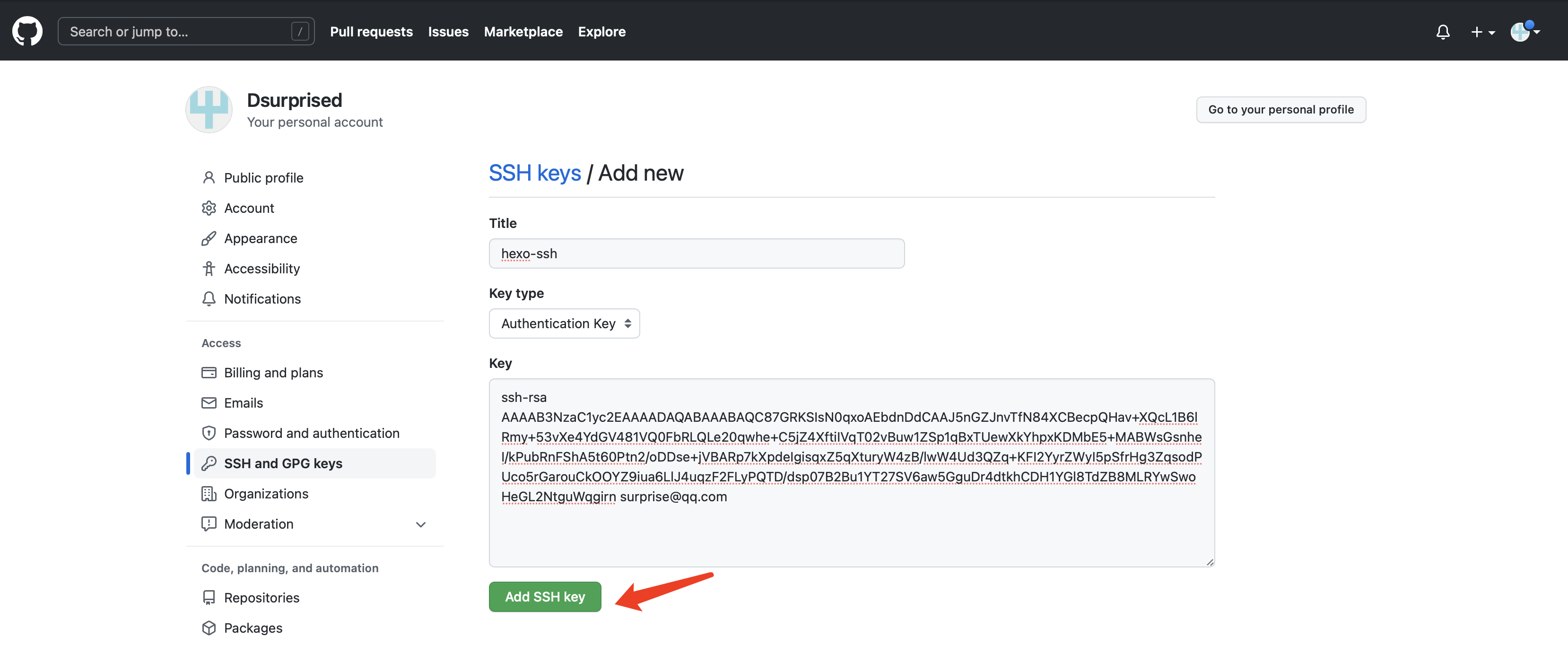Open Appearance paintbrush item
Image resolution: width=1568 pixels, height=645 pixels.
coord(260,238)
